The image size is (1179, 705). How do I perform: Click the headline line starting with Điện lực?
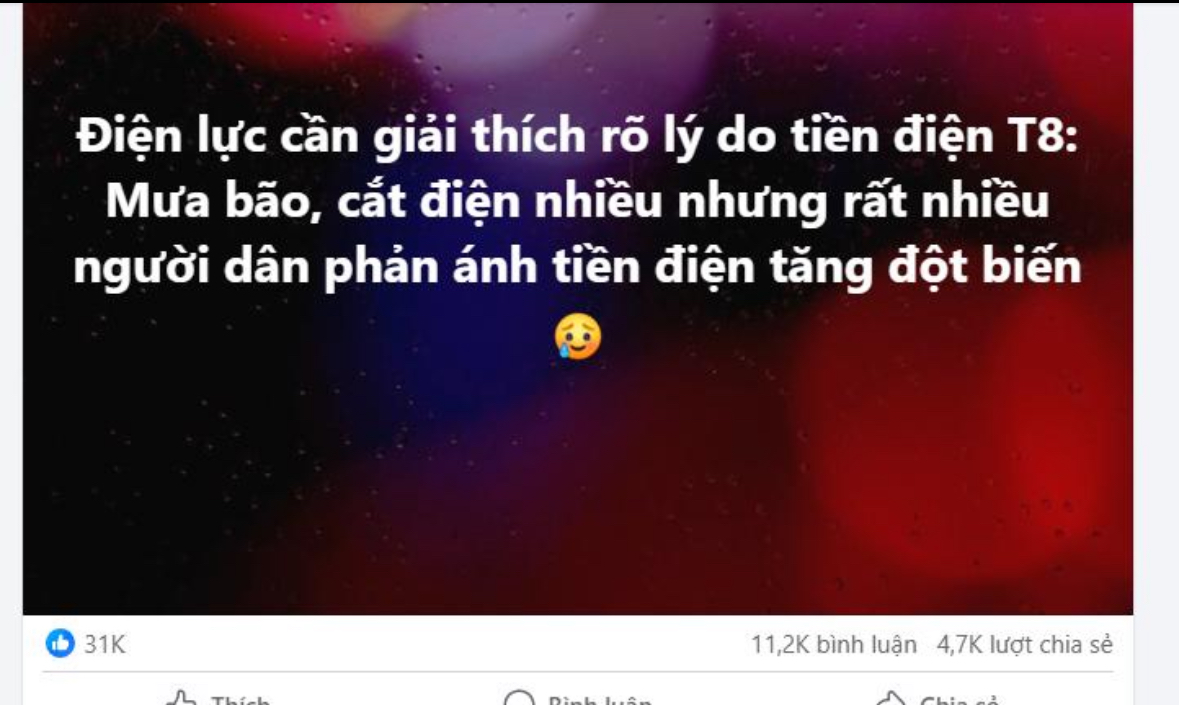tap(577, 138)
